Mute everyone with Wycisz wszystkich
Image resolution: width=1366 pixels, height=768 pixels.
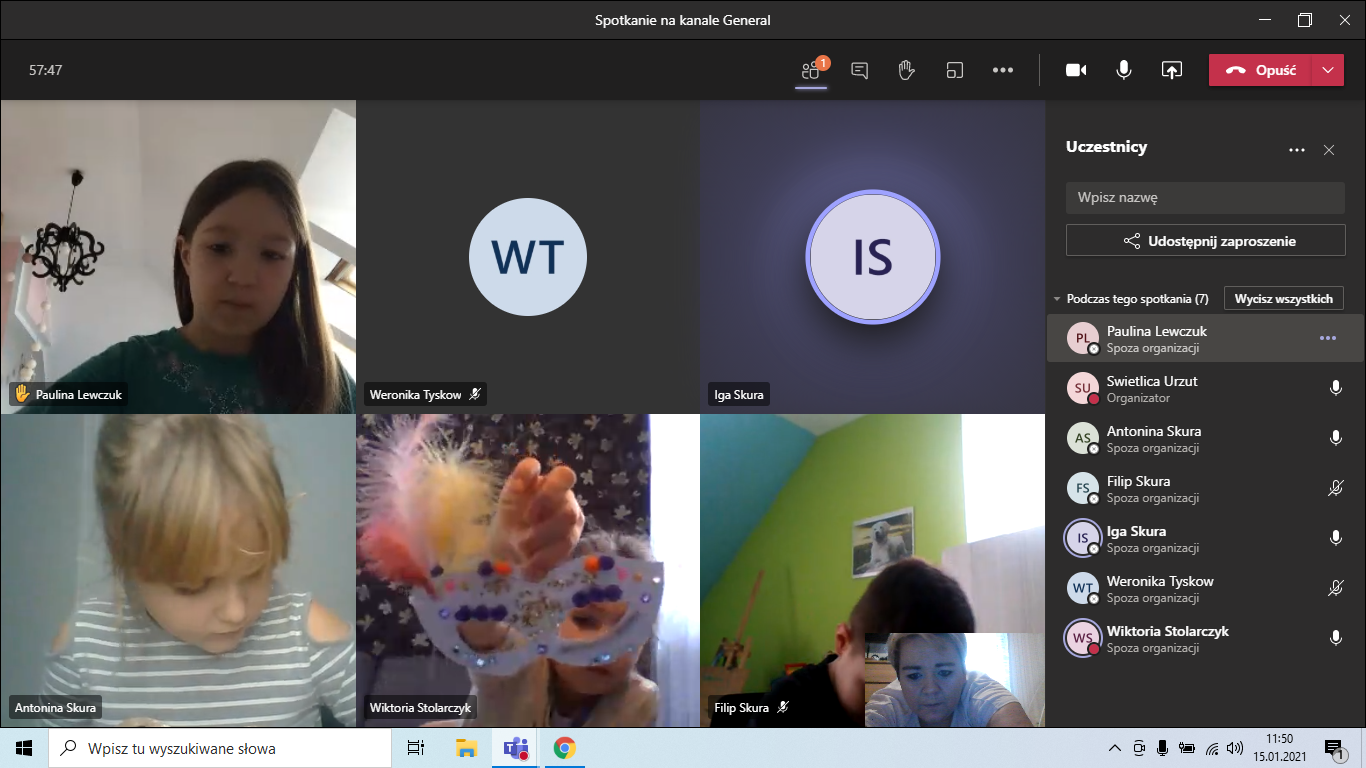click(x=1284, y=299)
